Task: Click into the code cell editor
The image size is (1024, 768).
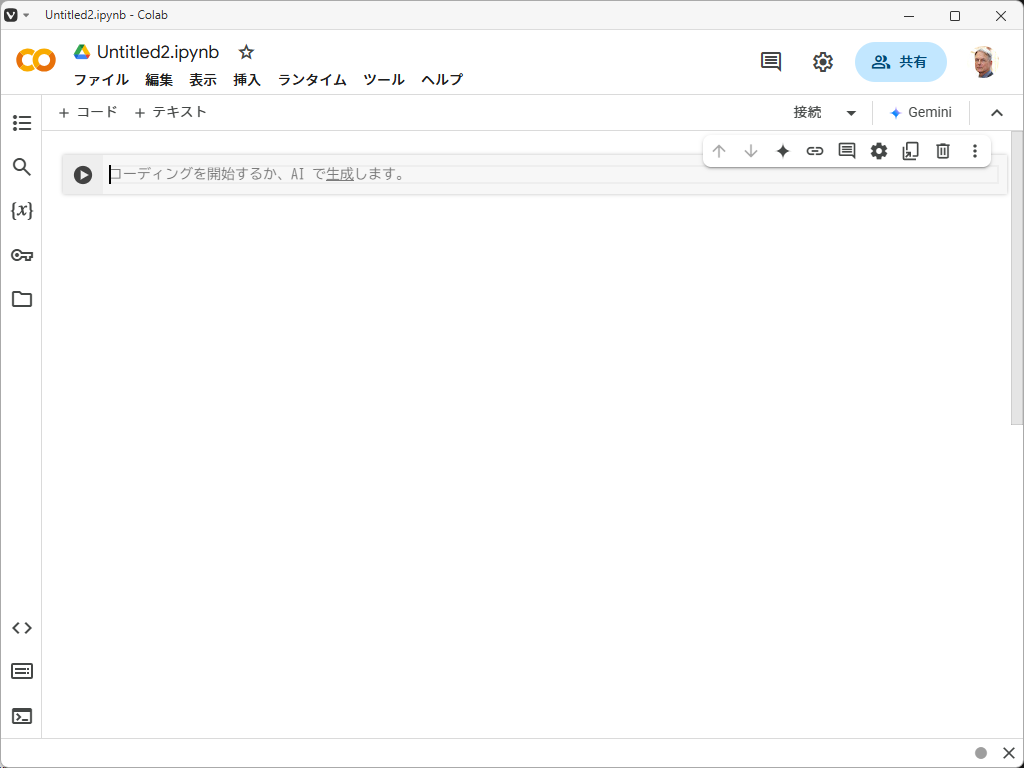Action: point(553,174)
